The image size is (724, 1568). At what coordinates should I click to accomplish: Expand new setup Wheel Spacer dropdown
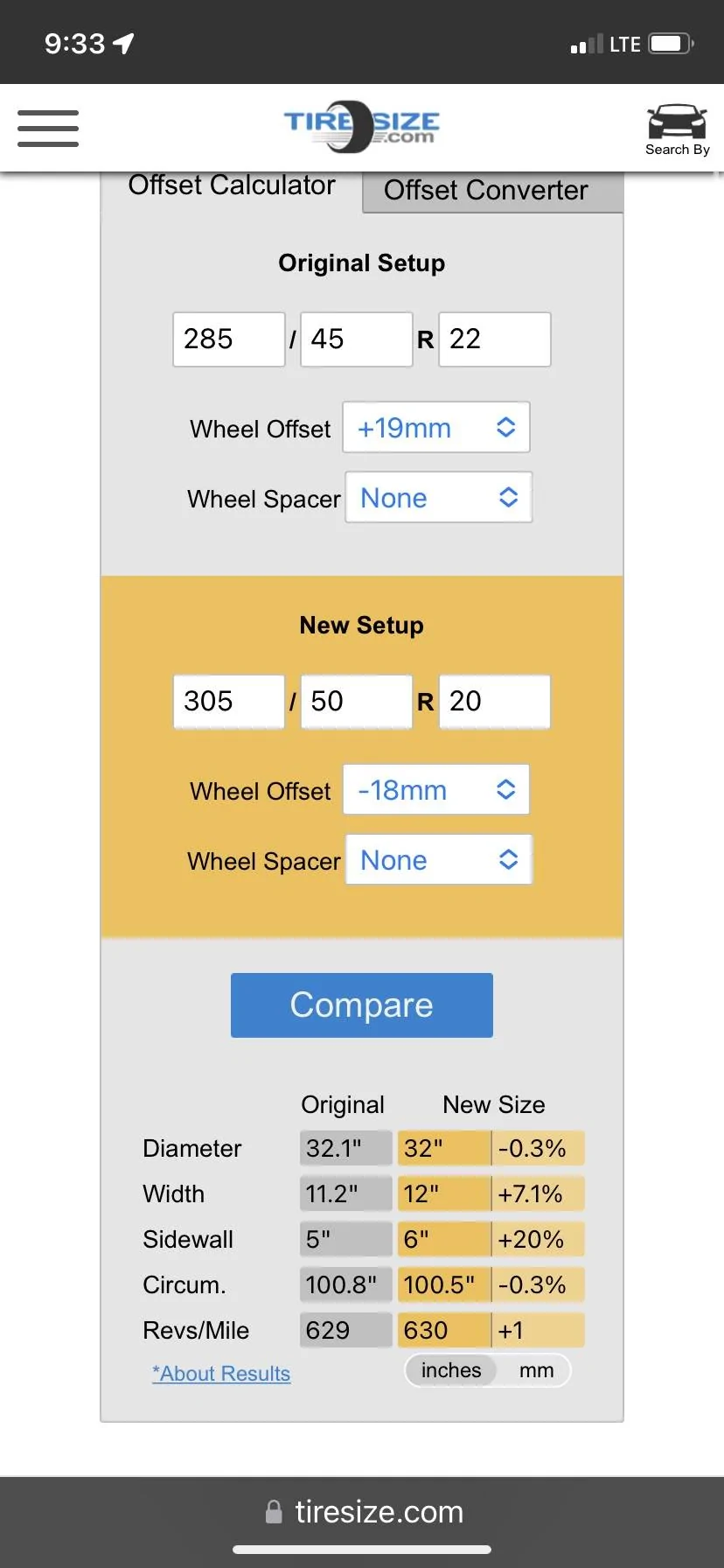[438, 860]
